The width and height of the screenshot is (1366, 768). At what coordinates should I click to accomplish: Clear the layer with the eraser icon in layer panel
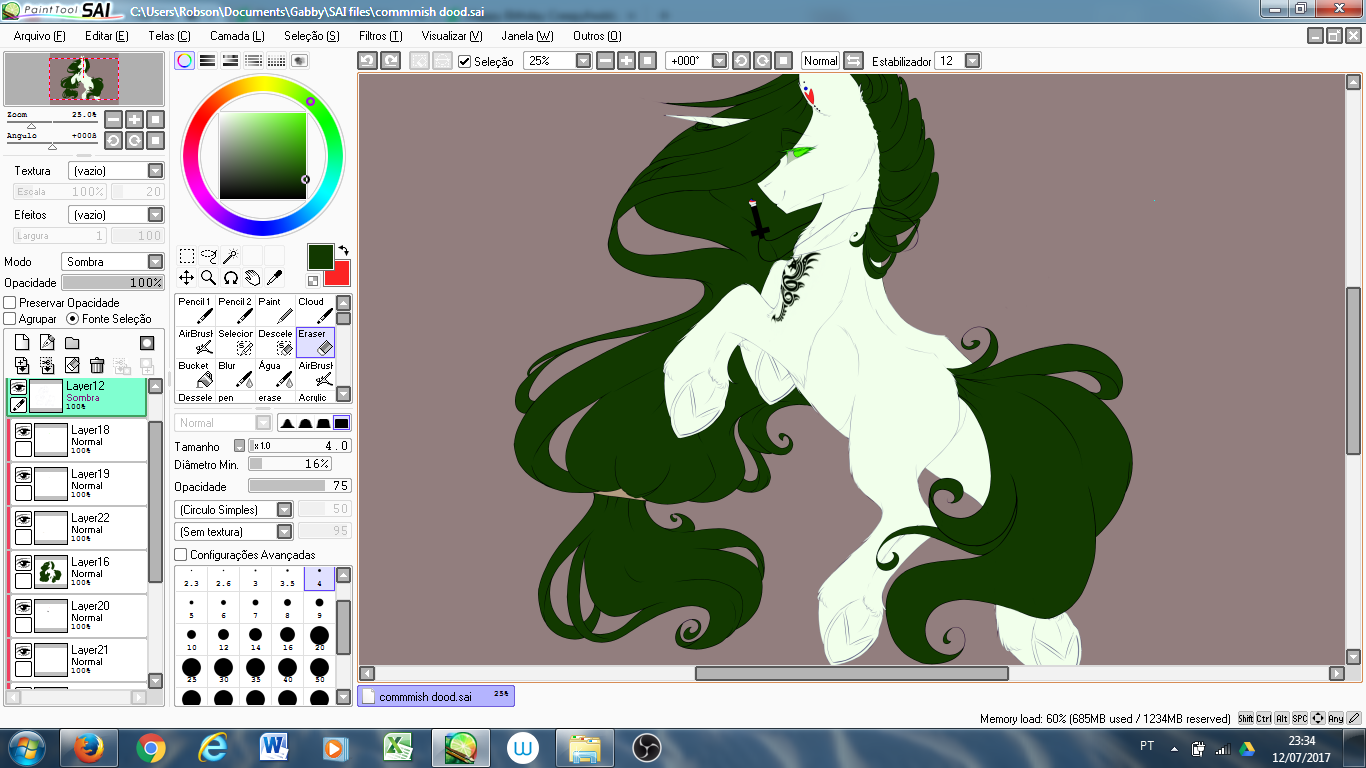[x=72, y=366]
